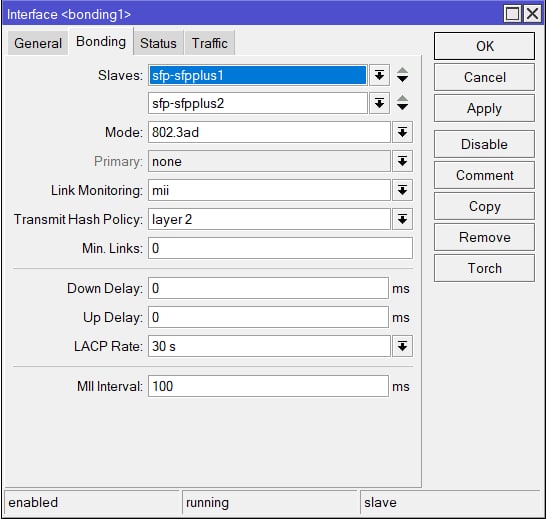The height and width of the screenshot is (521, 546).
Task: Open the Traffic tab
Action: (210, 43)
